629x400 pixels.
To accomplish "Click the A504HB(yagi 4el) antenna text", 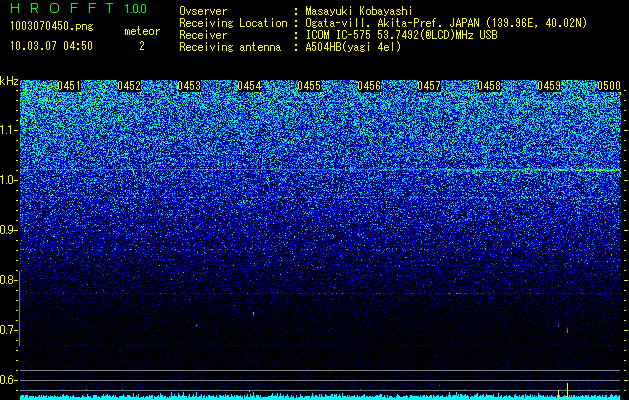I will (x=353, y=47).
